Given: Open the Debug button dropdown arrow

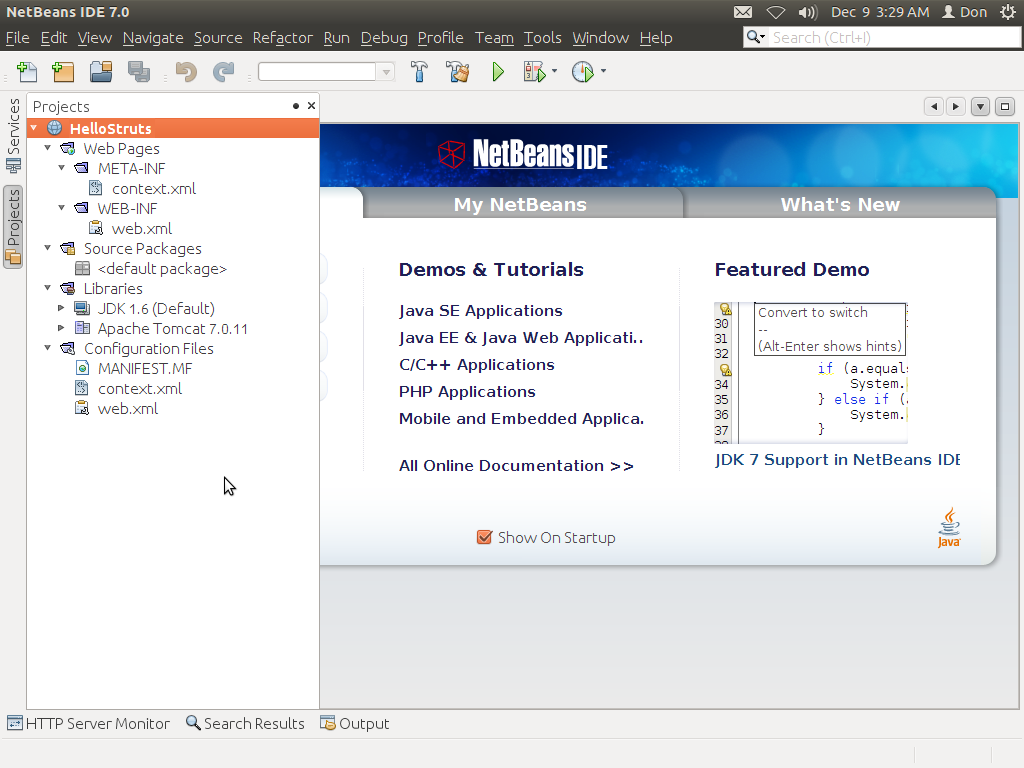Looking at the screenshot, I should (x=554, y=71).
